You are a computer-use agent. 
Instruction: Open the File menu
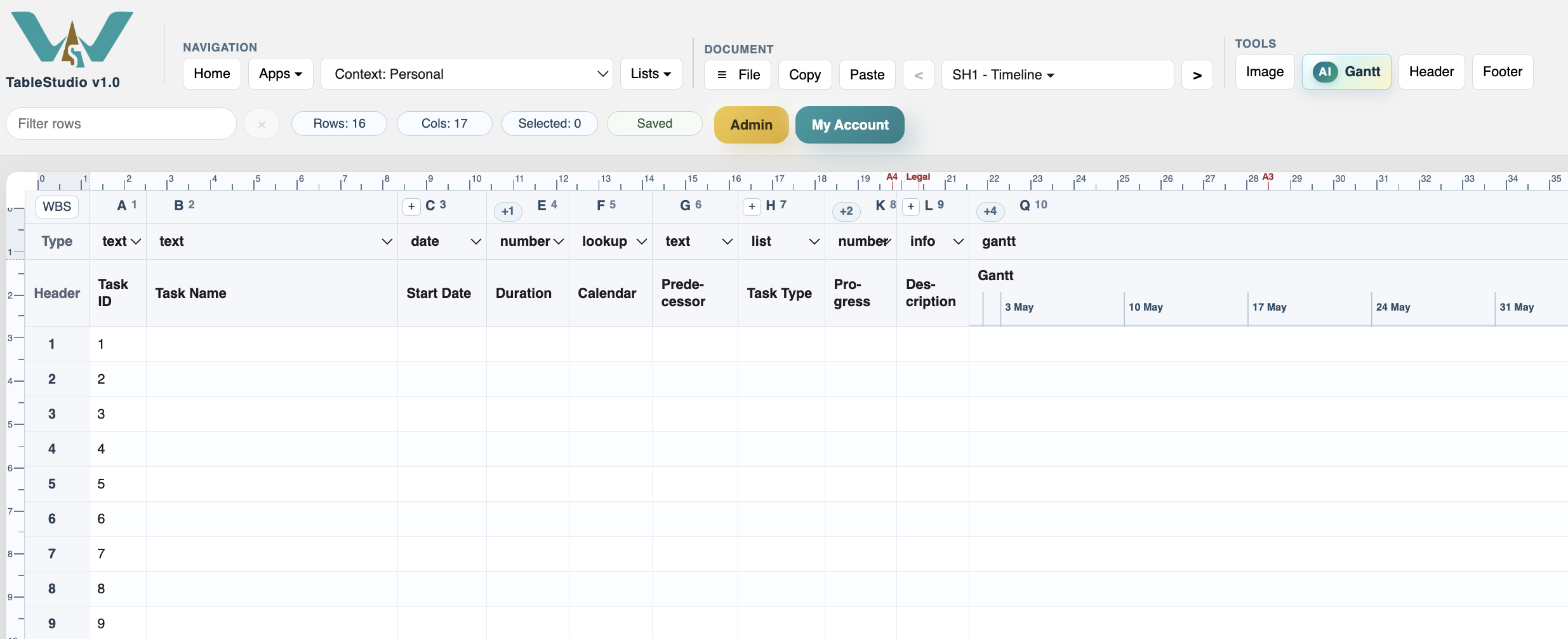pyautogui.click(x=738, y=75)
